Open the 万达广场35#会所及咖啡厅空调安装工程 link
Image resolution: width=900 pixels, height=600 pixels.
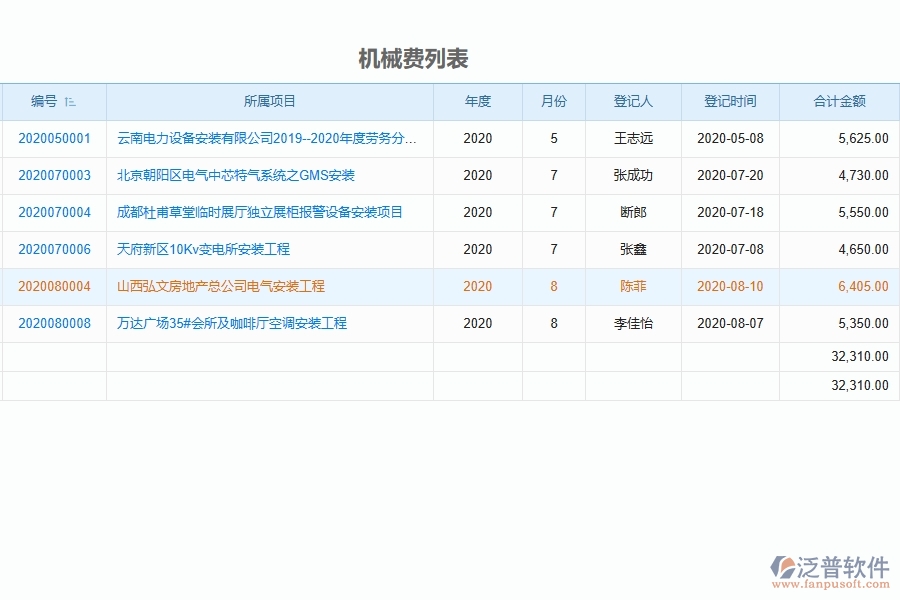point(230,324)
